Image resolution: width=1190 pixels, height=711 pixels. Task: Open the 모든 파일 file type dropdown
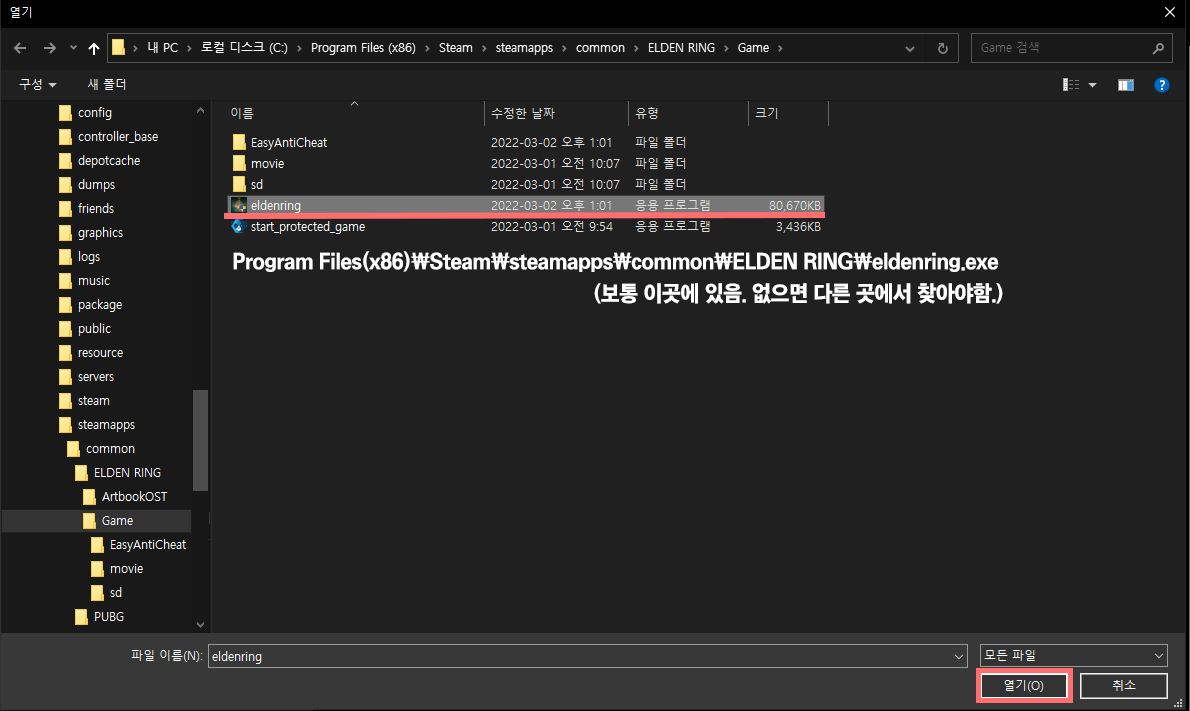(x=1073, y=656)
